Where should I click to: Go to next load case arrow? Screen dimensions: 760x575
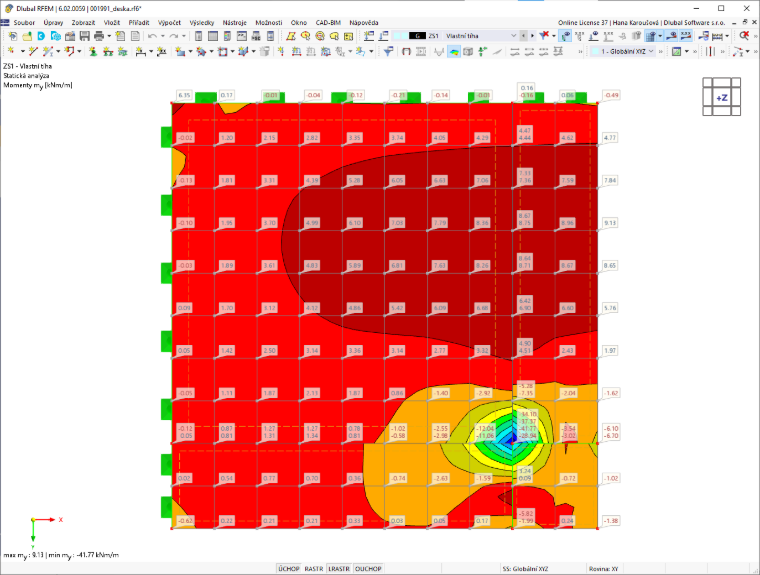532,36
